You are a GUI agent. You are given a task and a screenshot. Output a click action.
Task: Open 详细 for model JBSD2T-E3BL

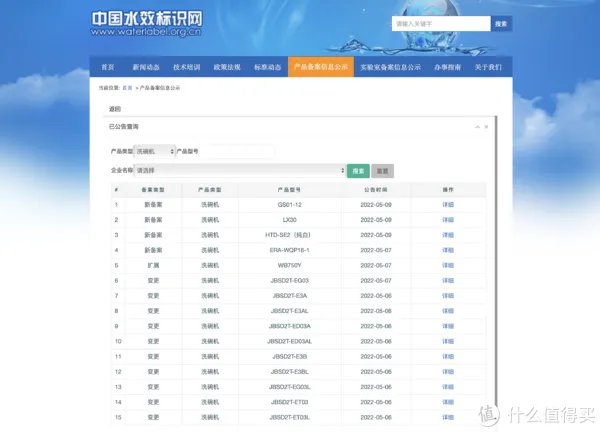[x=448, y=372]
